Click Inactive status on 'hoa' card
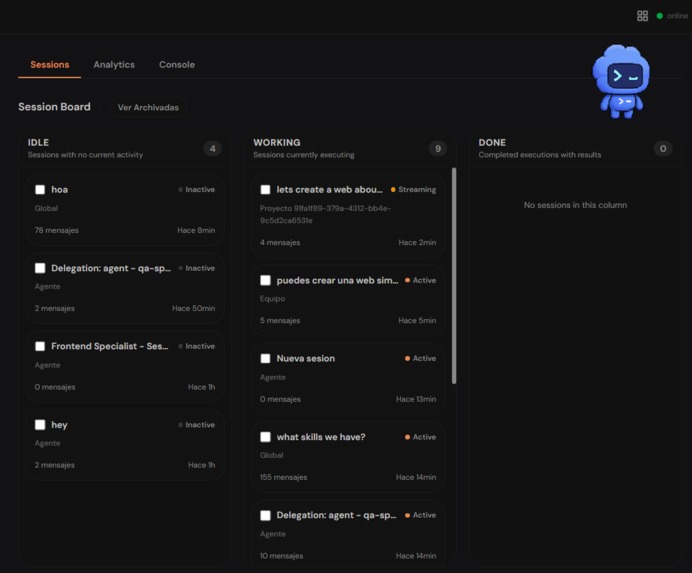 [x=196, y=189]
